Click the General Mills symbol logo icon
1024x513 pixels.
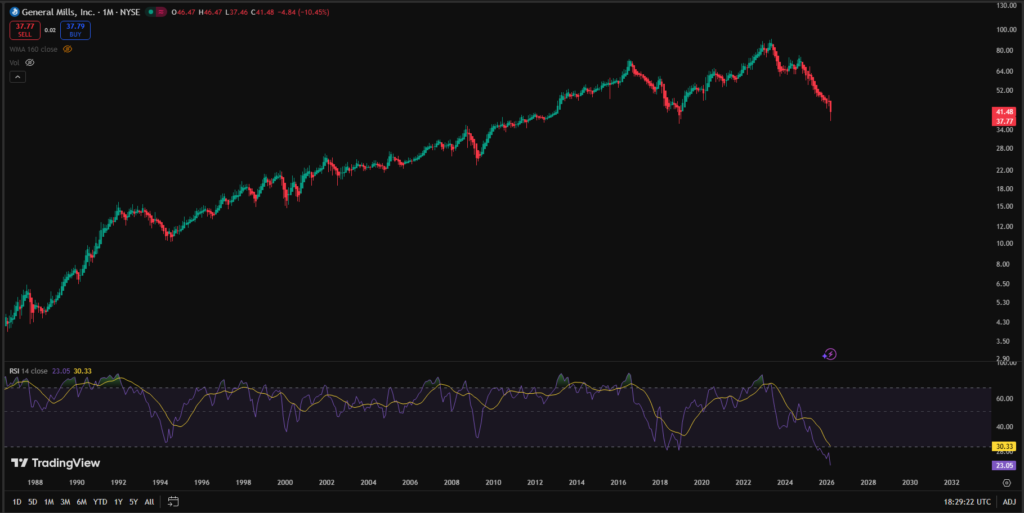14,12
